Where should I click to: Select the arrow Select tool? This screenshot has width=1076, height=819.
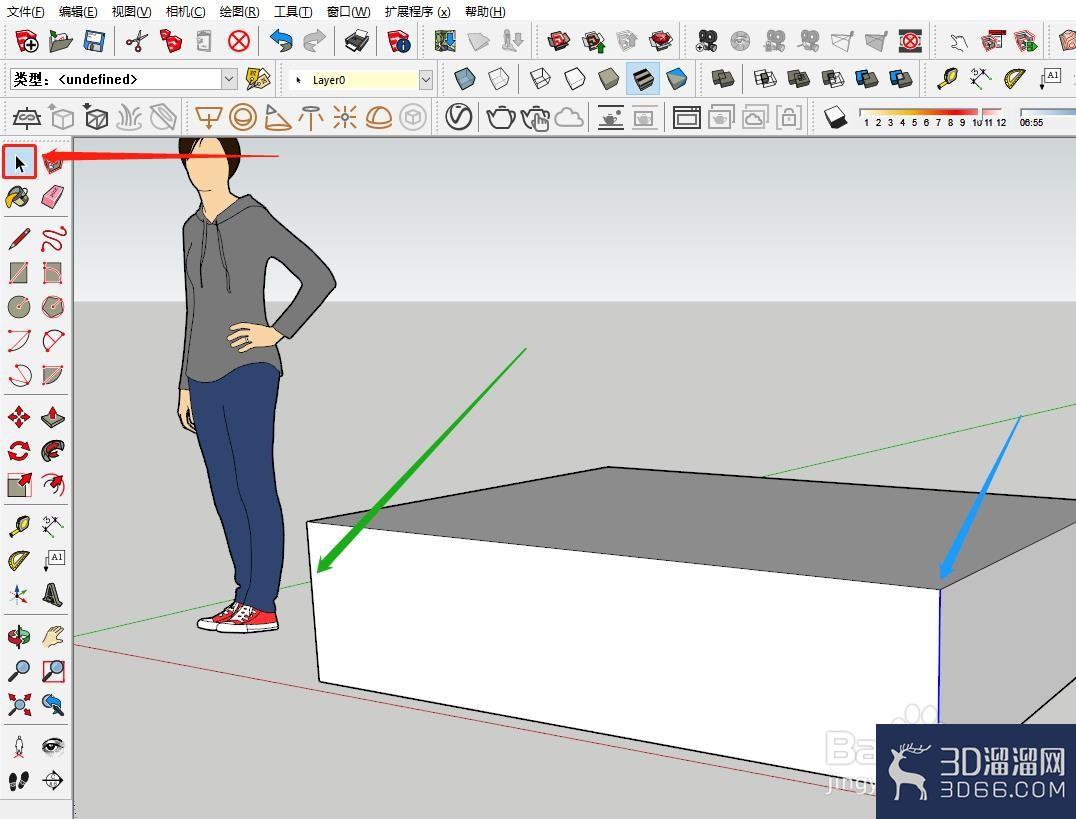19,163
